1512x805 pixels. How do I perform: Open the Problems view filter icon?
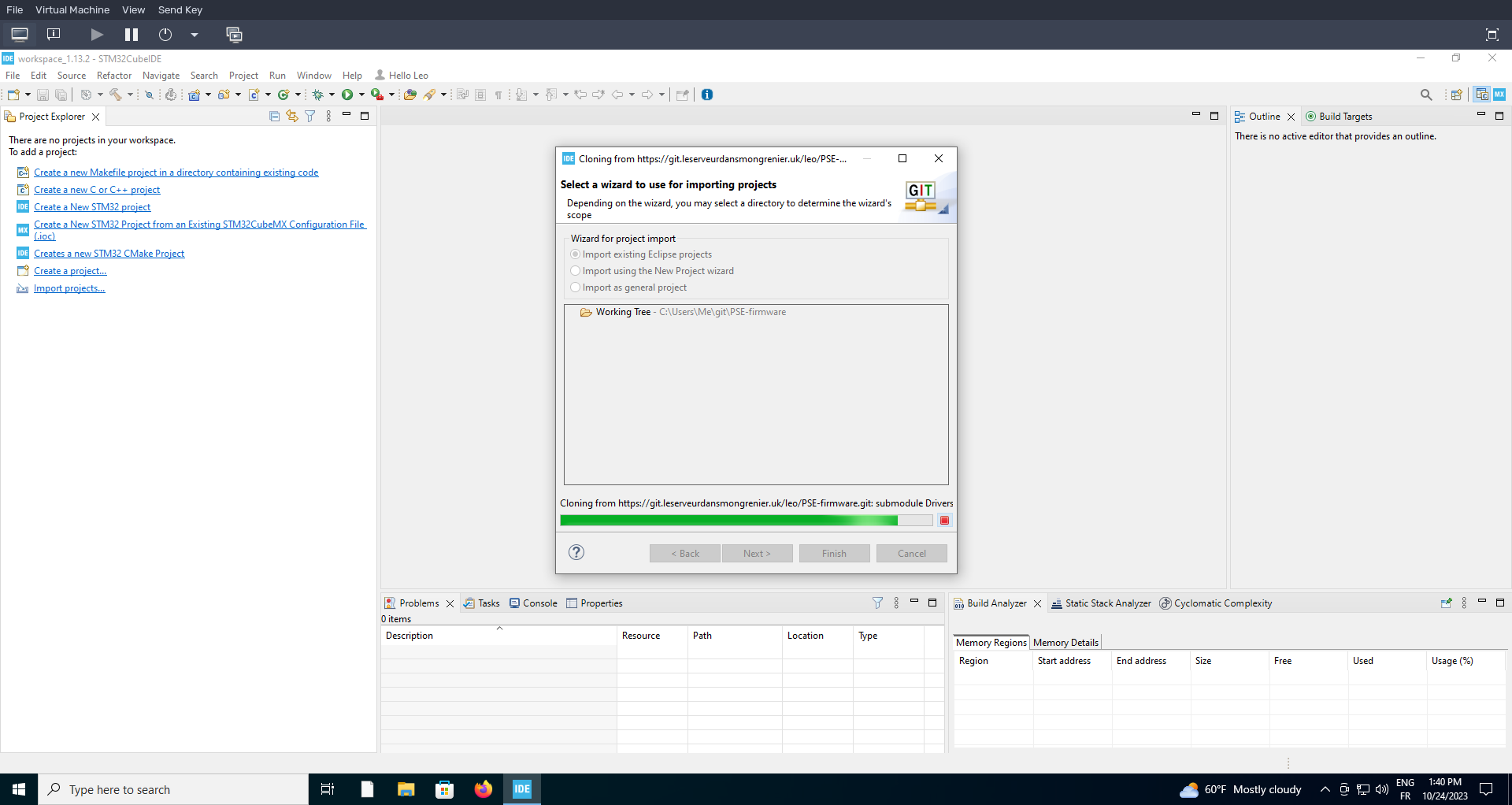[878, 603]
